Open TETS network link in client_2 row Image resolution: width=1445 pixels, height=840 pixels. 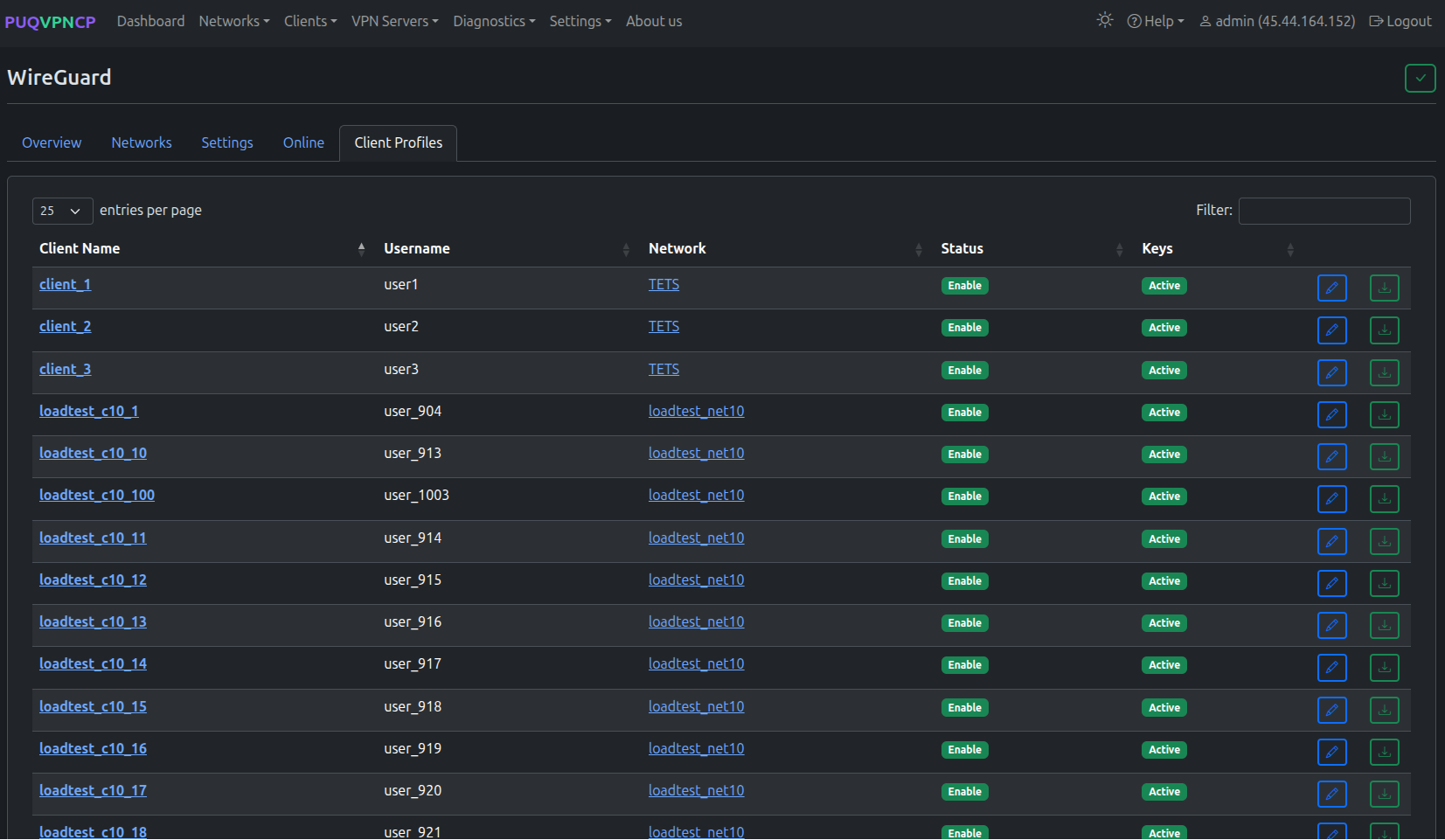click(663, 326)
